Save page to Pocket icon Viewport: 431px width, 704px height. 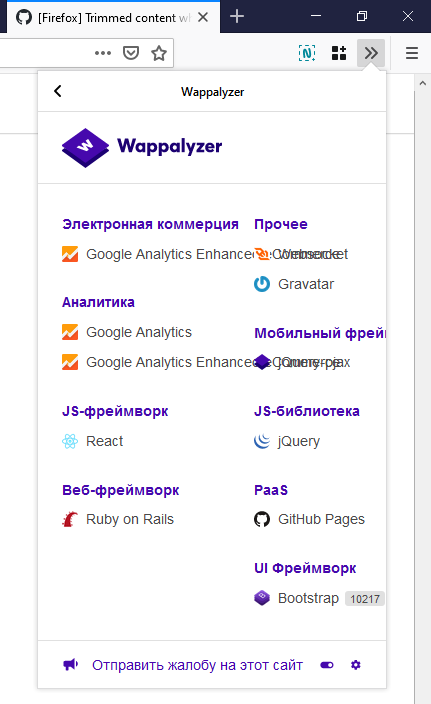click(x=131, y=53)
